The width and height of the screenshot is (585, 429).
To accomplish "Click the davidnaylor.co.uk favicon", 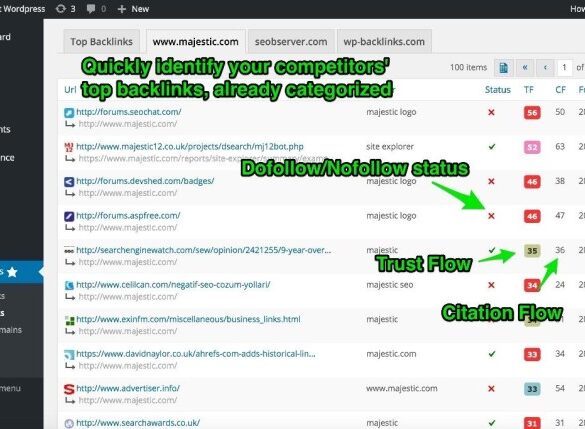I will (69, 354).
